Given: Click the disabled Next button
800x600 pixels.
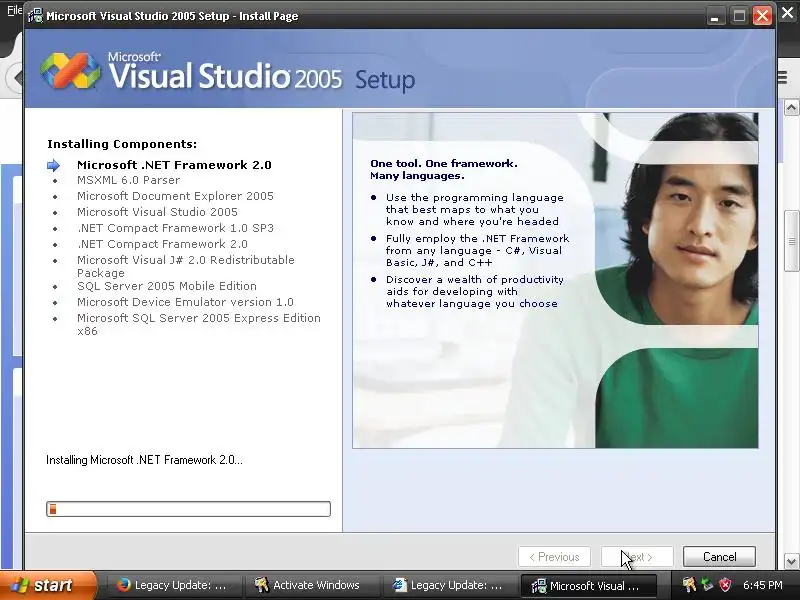Looking at the screenshot, I should click(637, 557).
